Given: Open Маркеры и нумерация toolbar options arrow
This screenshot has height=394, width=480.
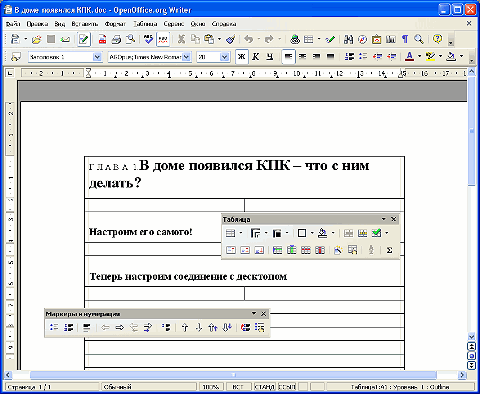Looking at the screenshot, I should 254,313.
